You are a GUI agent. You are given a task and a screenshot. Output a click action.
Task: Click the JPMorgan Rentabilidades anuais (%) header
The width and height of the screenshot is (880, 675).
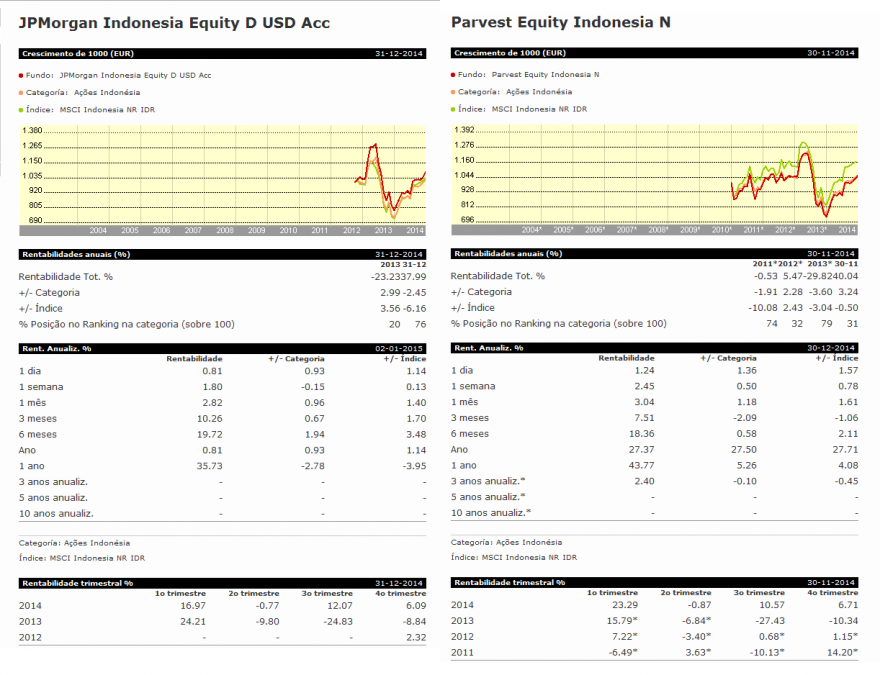(x=222, y=255)
